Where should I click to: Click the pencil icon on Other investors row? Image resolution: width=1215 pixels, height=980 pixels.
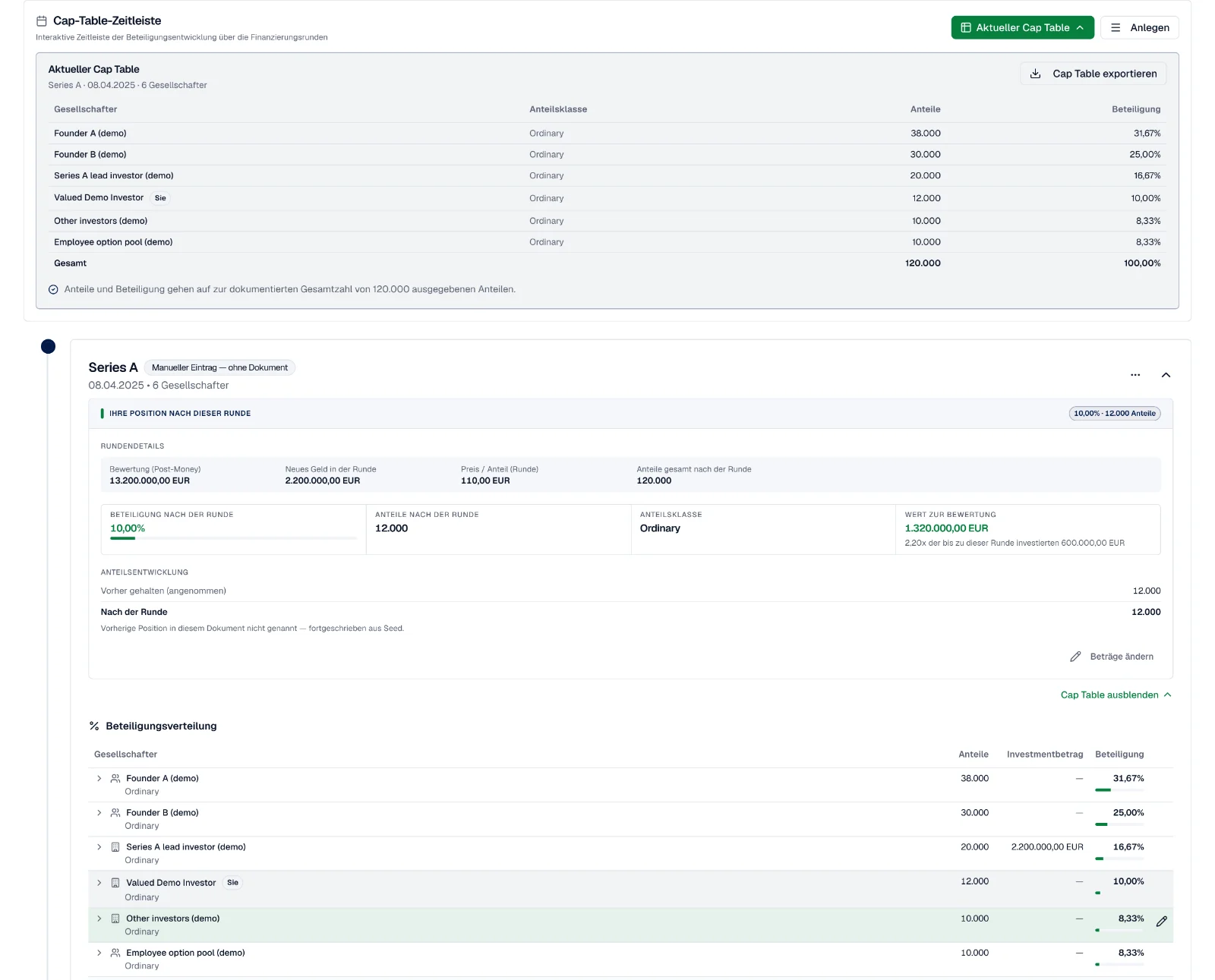click(1162, 922)
